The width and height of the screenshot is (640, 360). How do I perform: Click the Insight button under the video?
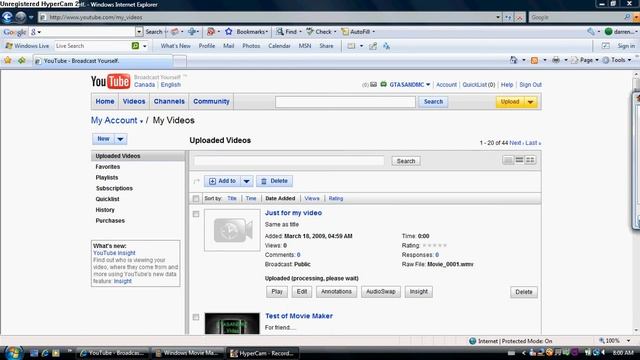pos(418,292)
